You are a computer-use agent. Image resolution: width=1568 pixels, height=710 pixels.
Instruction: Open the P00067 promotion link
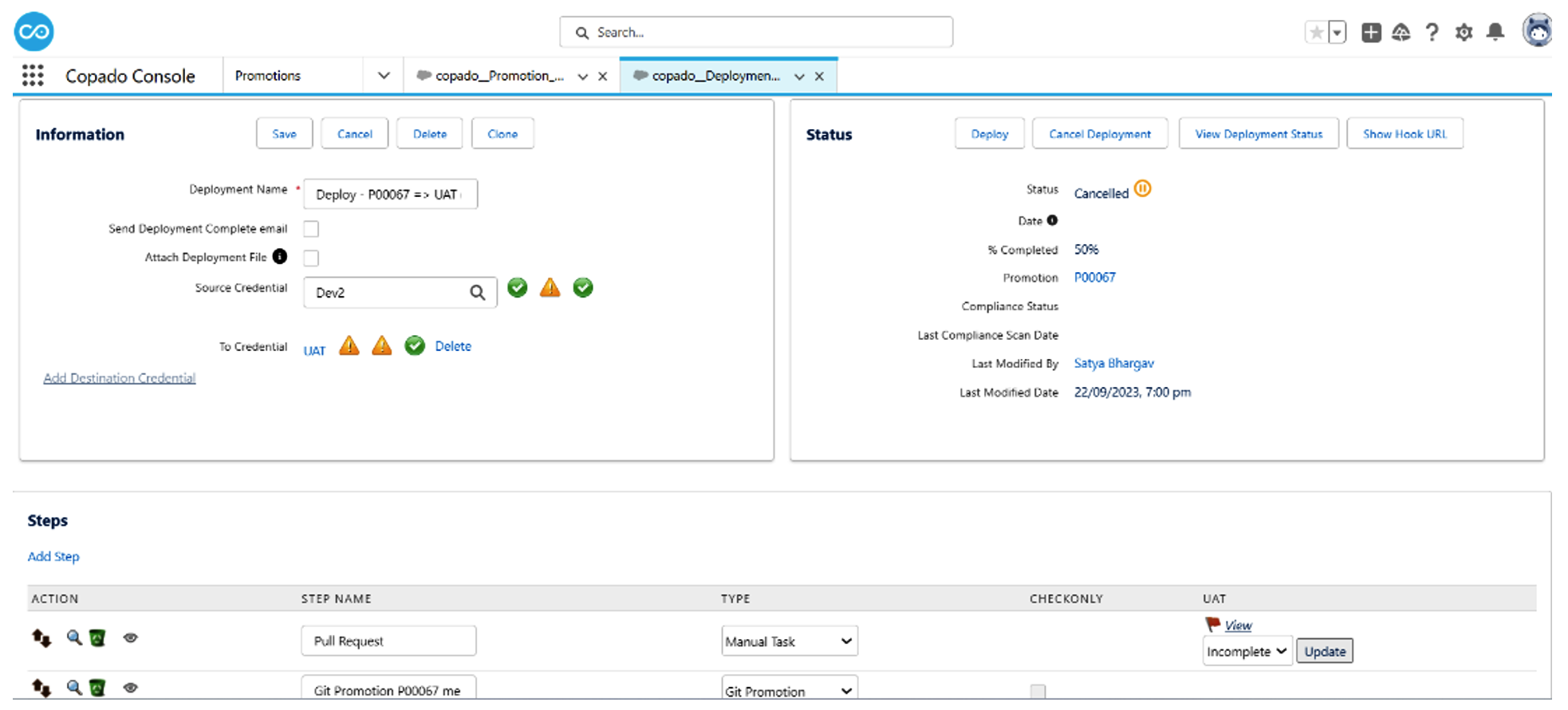pos(1095,278)
